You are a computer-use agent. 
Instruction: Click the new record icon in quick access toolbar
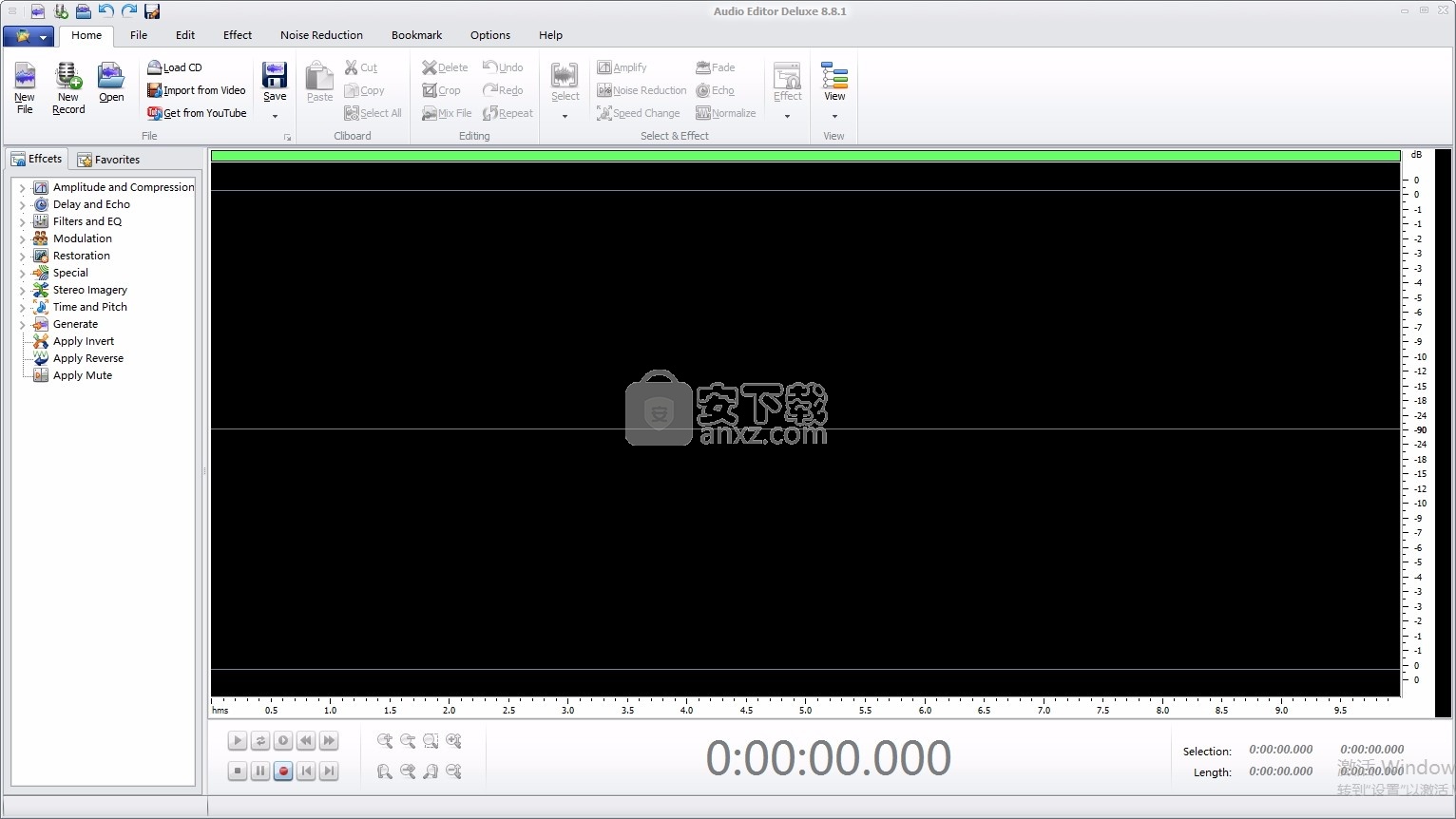click(61, 11)
